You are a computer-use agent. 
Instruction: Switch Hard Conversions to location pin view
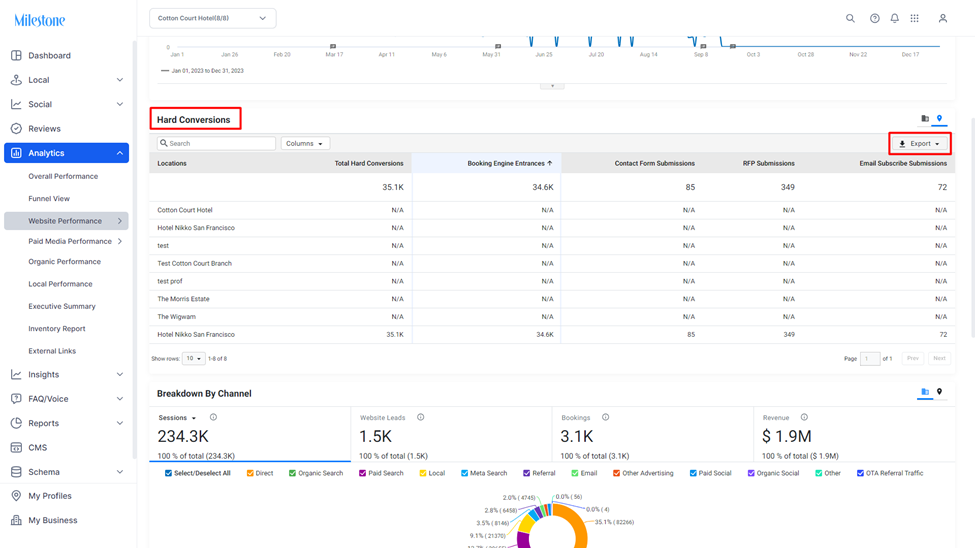[940, 118]
